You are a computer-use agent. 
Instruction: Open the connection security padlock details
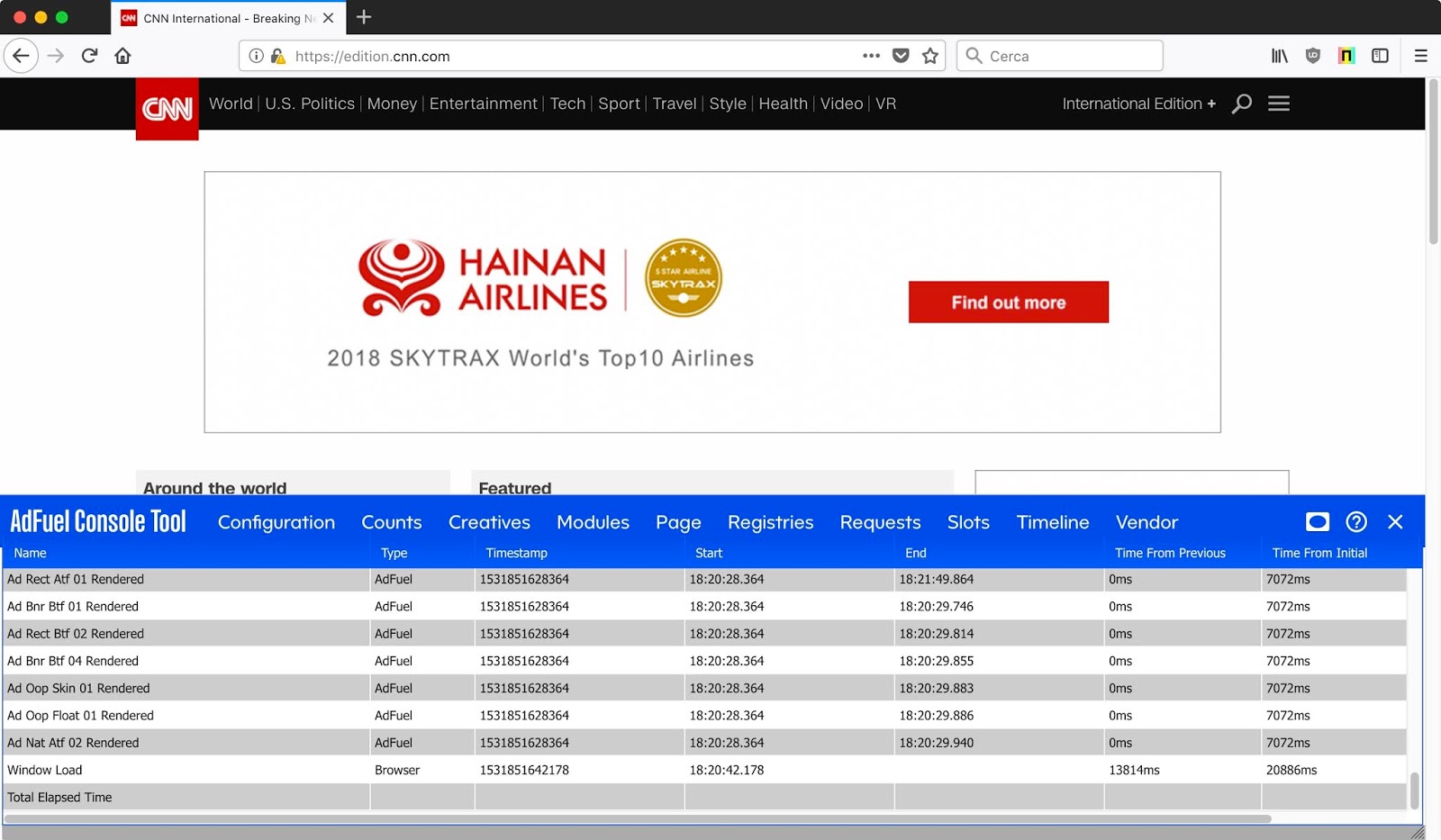point(278,56)
